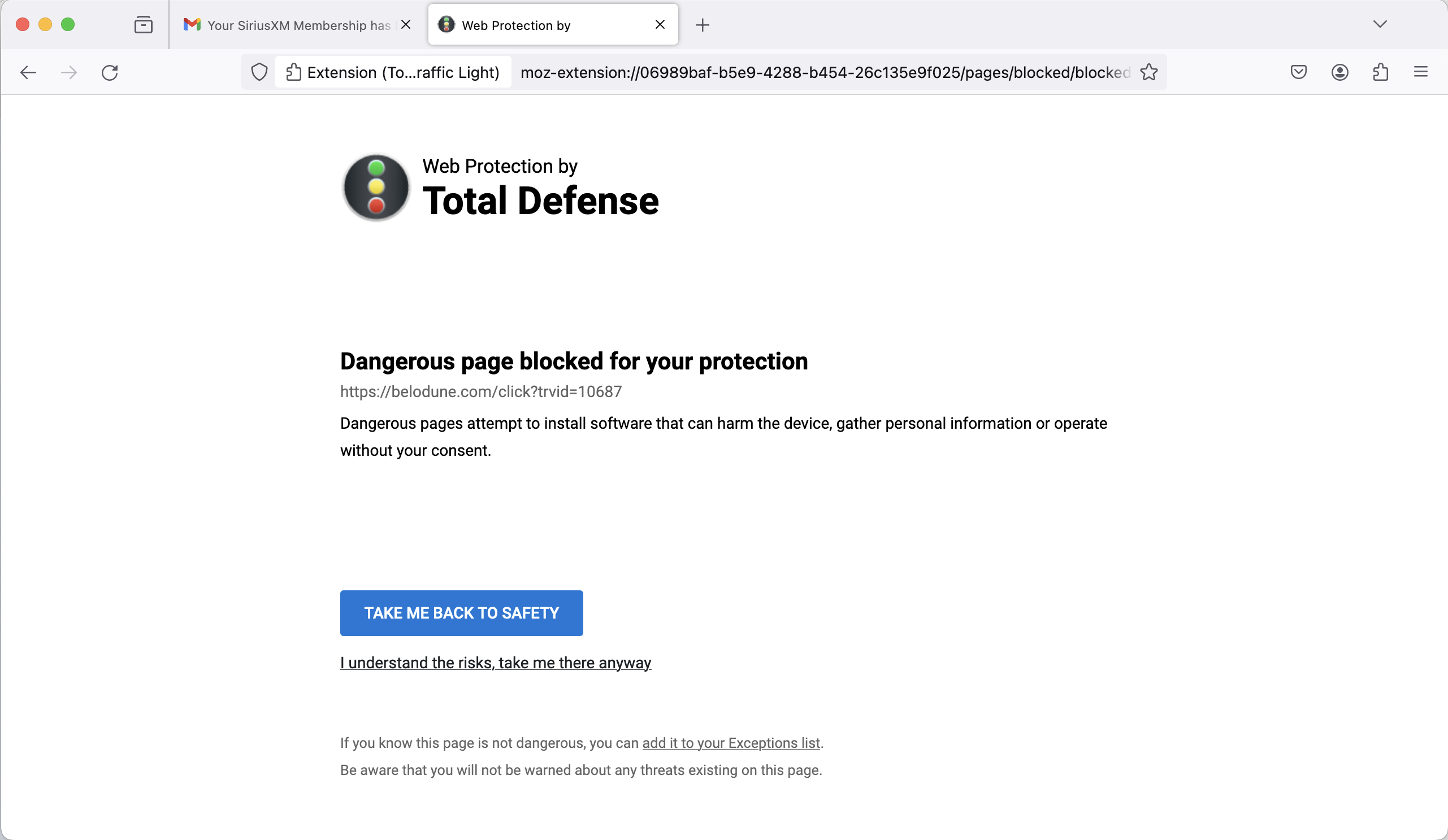Open a new tab with plus button
Image resolution: width=1448 pixels, height=840 pixels.
[x=702, y=25]
